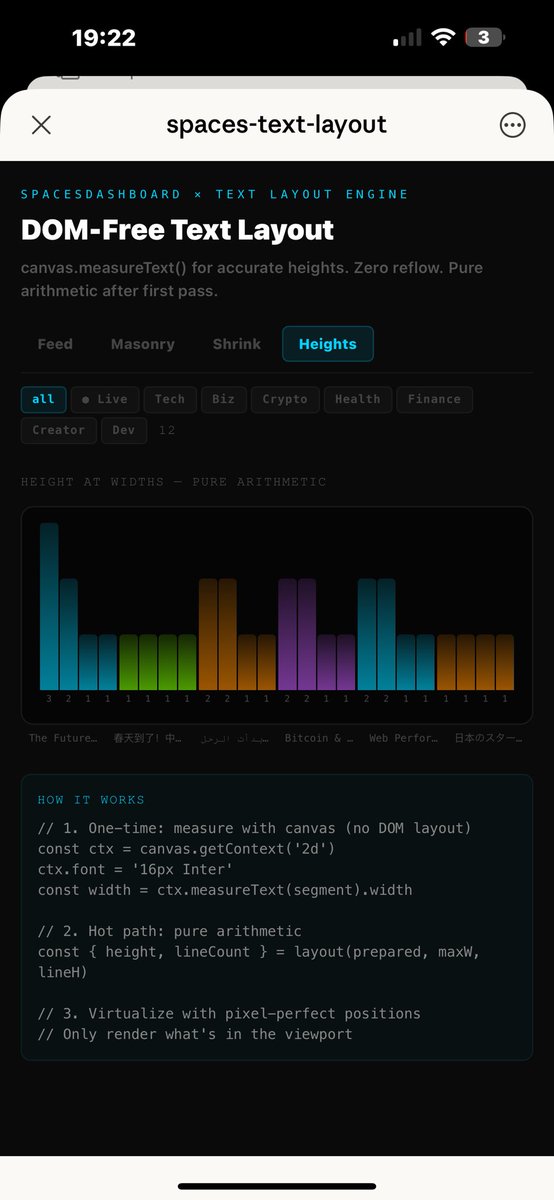This screenshot has height=1200, width=554.
Task: Select the Heights tab
Action: tap(327, 344)
